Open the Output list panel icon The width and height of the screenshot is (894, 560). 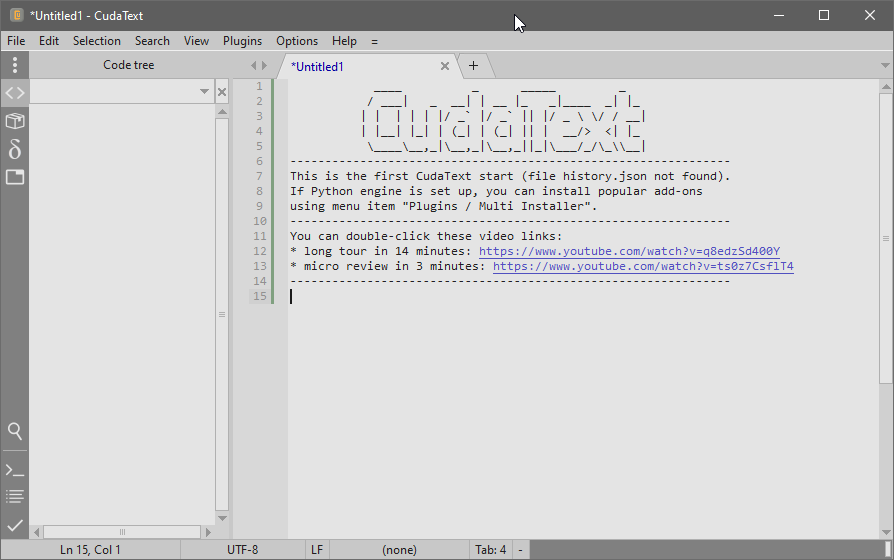pos(15,497)
